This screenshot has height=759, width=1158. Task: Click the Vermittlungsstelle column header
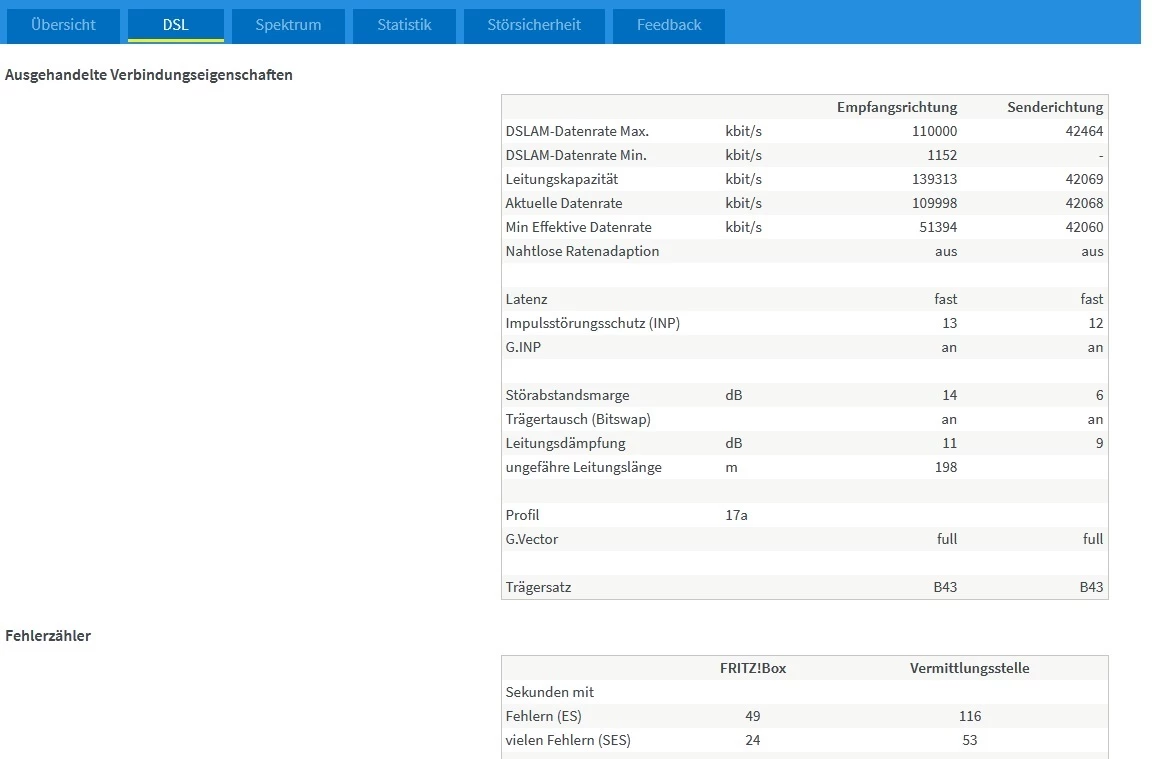click(x=969, y=668)
